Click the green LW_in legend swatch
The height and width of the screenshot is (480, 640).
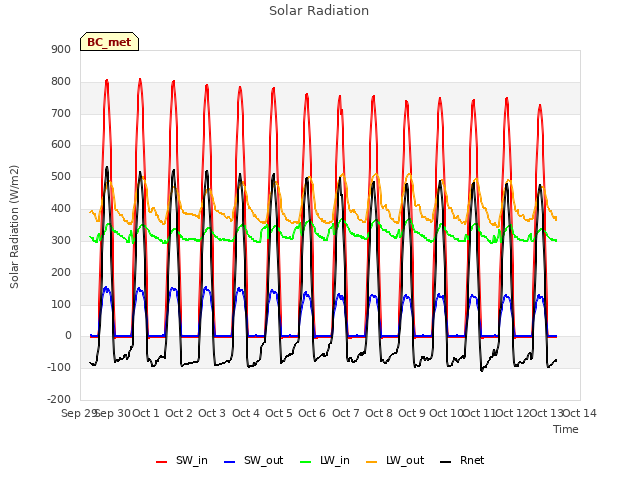(x=306, y=462)
